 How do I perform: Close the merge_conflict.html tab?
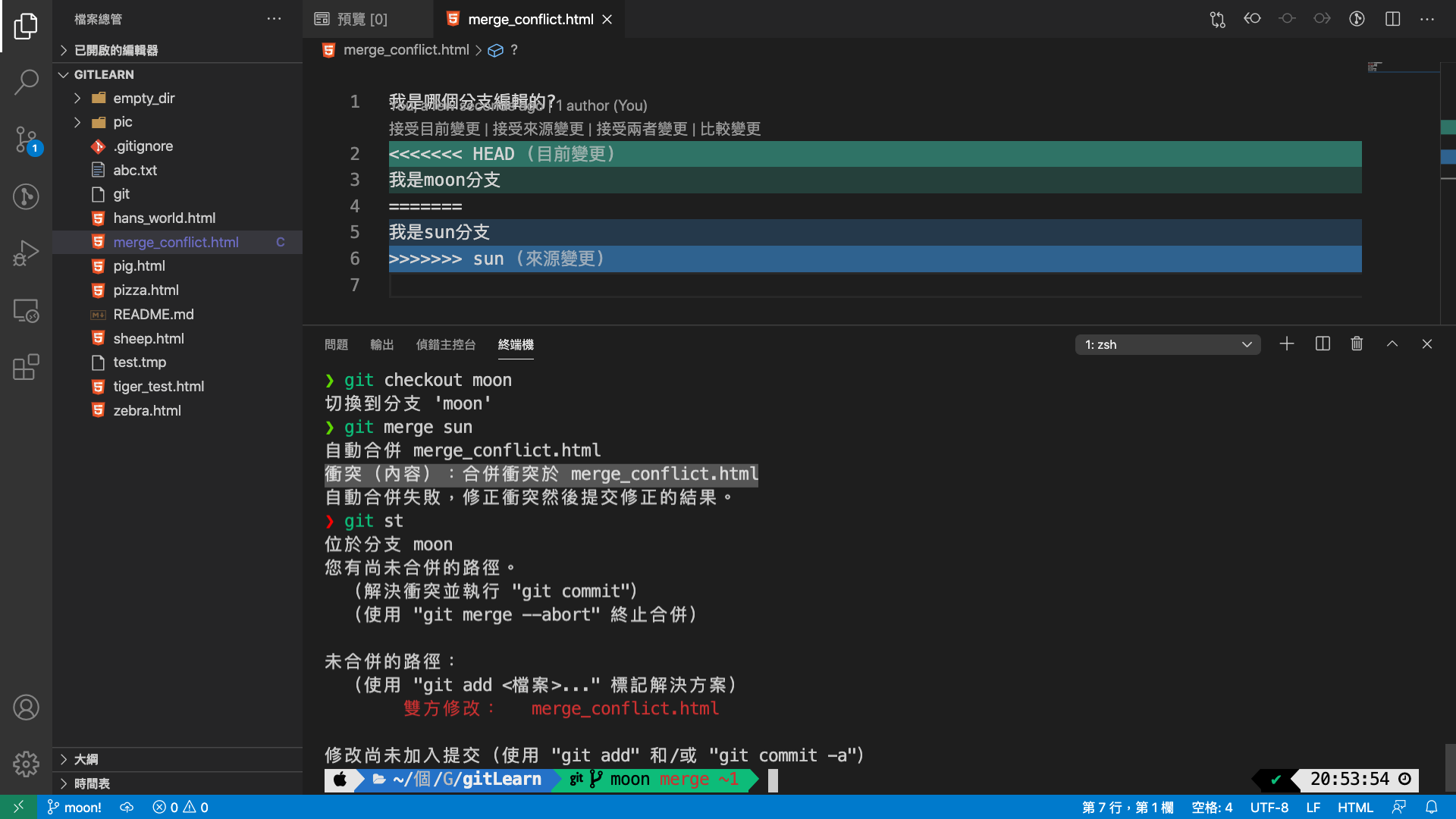[x=607, y=20]
